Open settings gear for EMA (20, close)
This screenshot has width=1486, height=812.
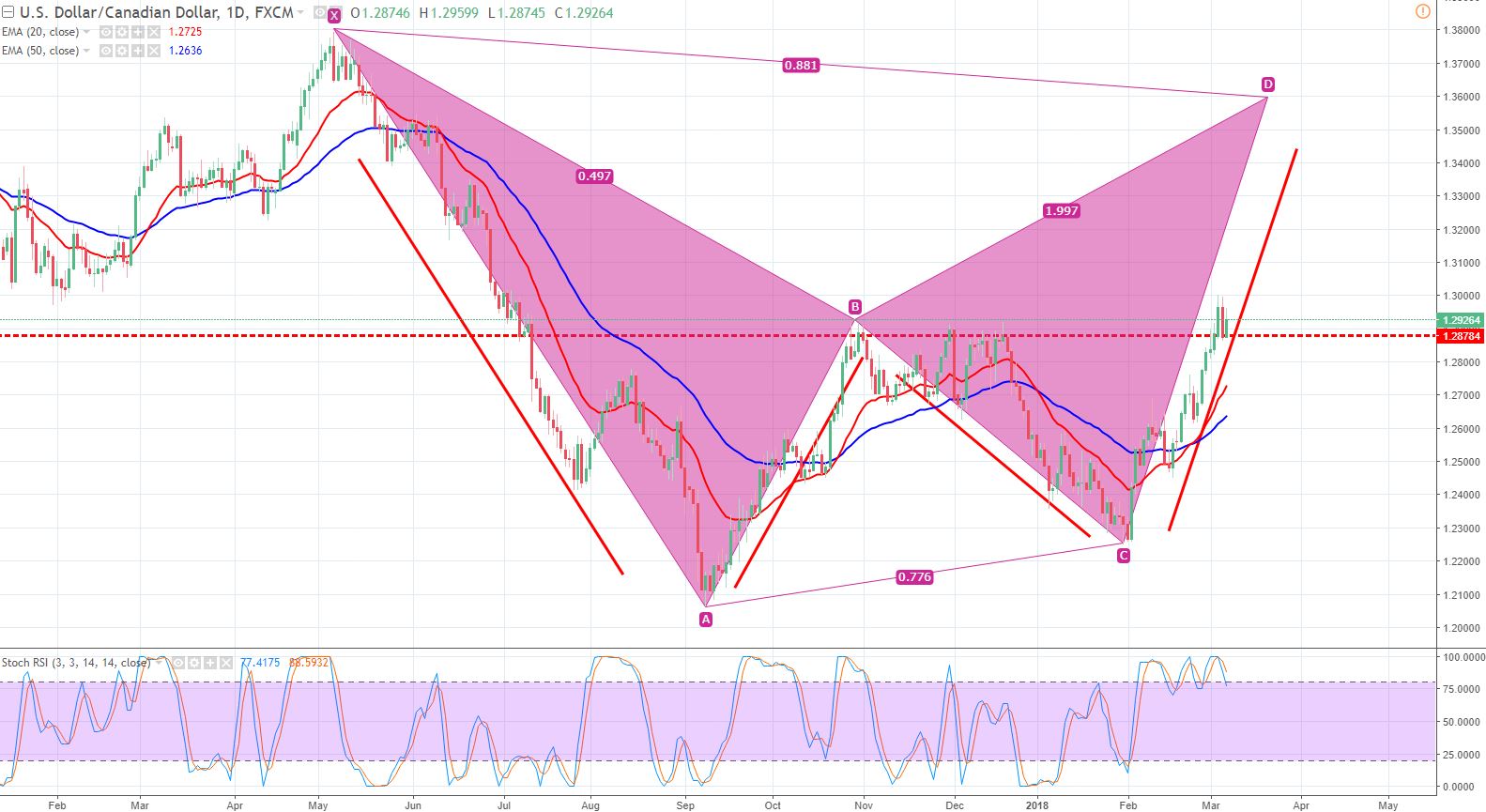122,32
